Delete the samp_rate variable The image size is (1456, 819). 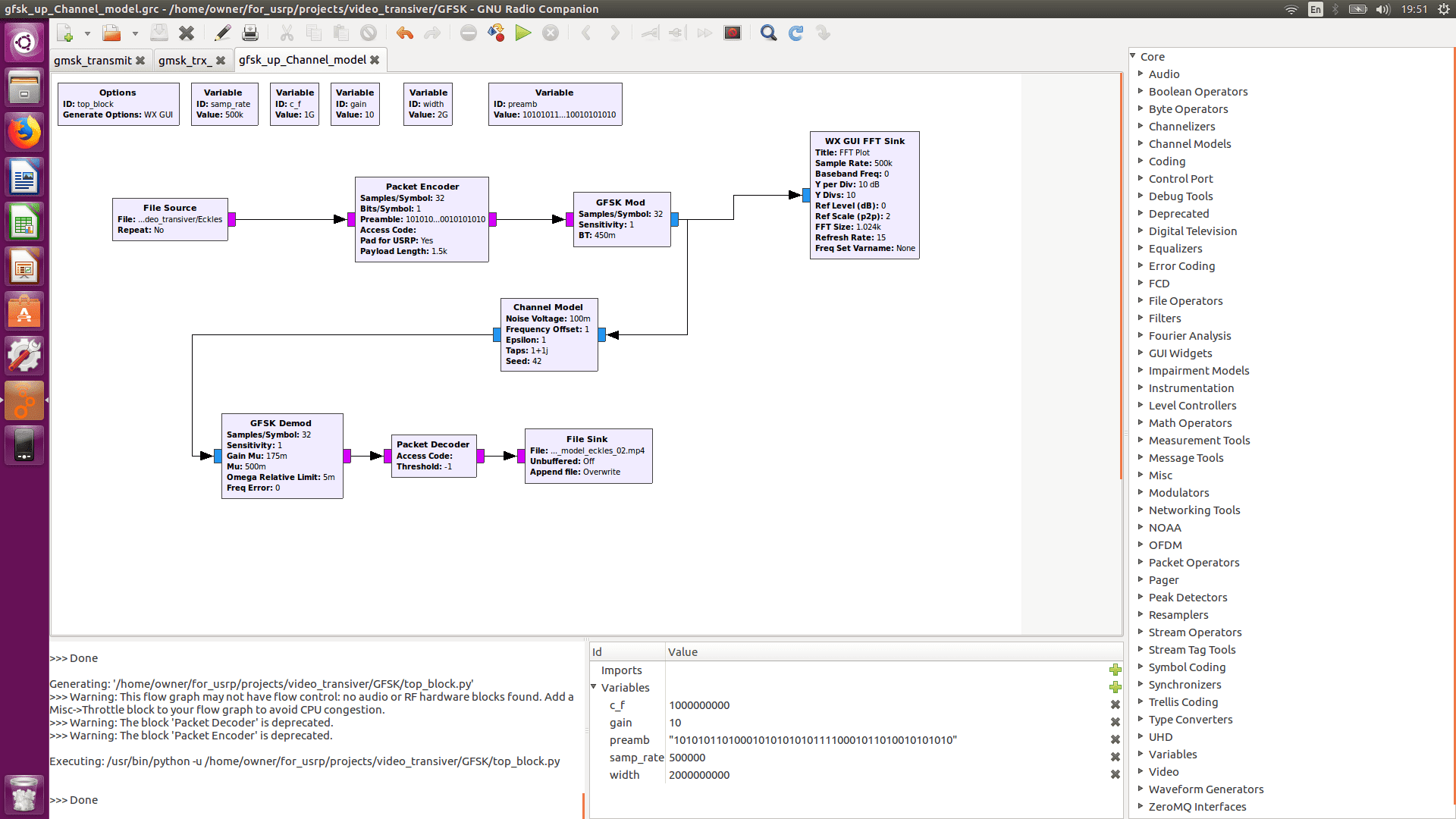(x=1115, y=757)
